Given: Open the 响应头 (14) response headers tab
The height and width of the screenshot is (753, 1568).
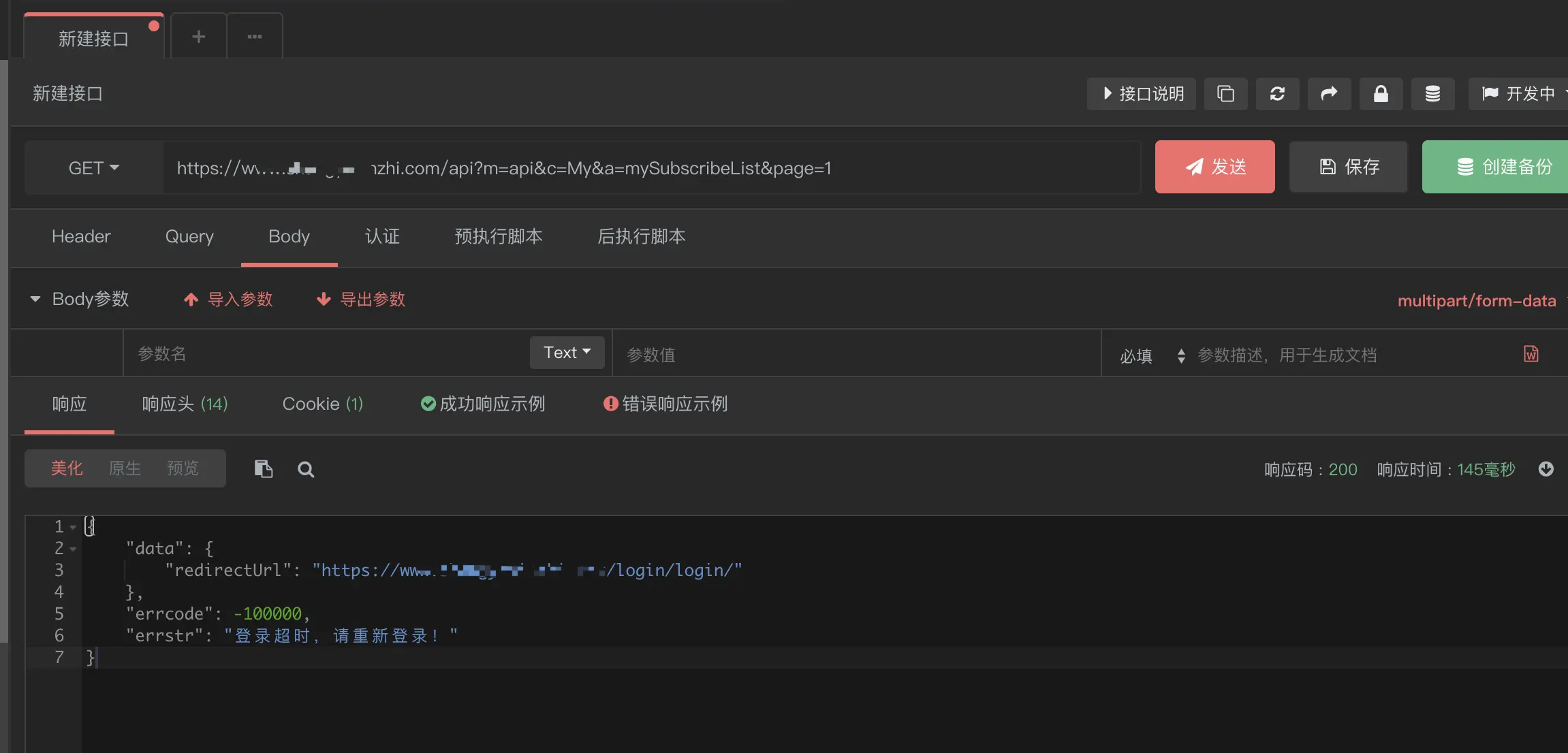Looking at the screenshot, I should click(185, 404).
